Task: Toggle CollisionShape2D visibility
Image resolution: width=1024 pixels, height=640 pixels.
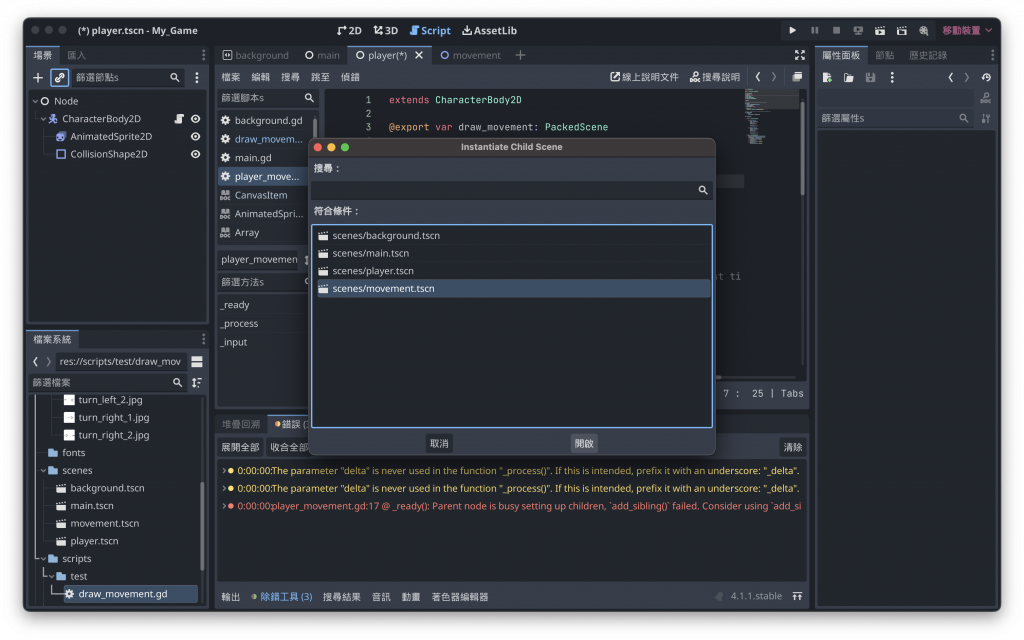Action: [x=195, y=154]
